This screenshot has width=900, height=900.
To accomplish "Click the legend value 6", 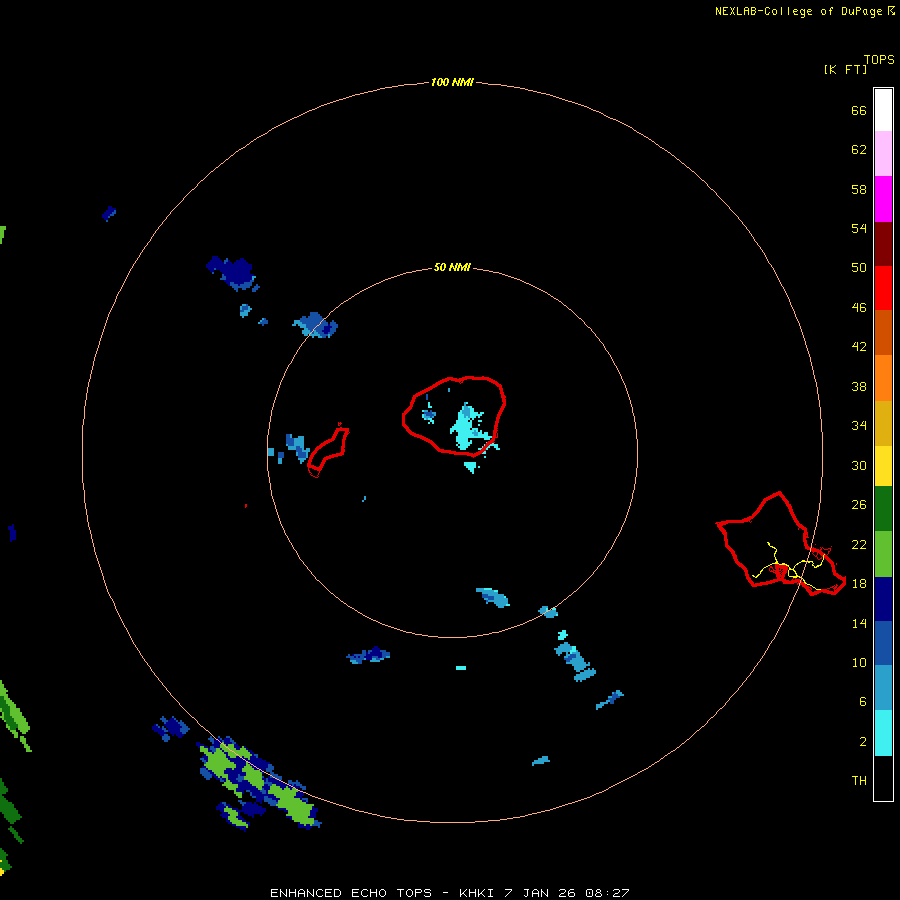I will 863,701.
